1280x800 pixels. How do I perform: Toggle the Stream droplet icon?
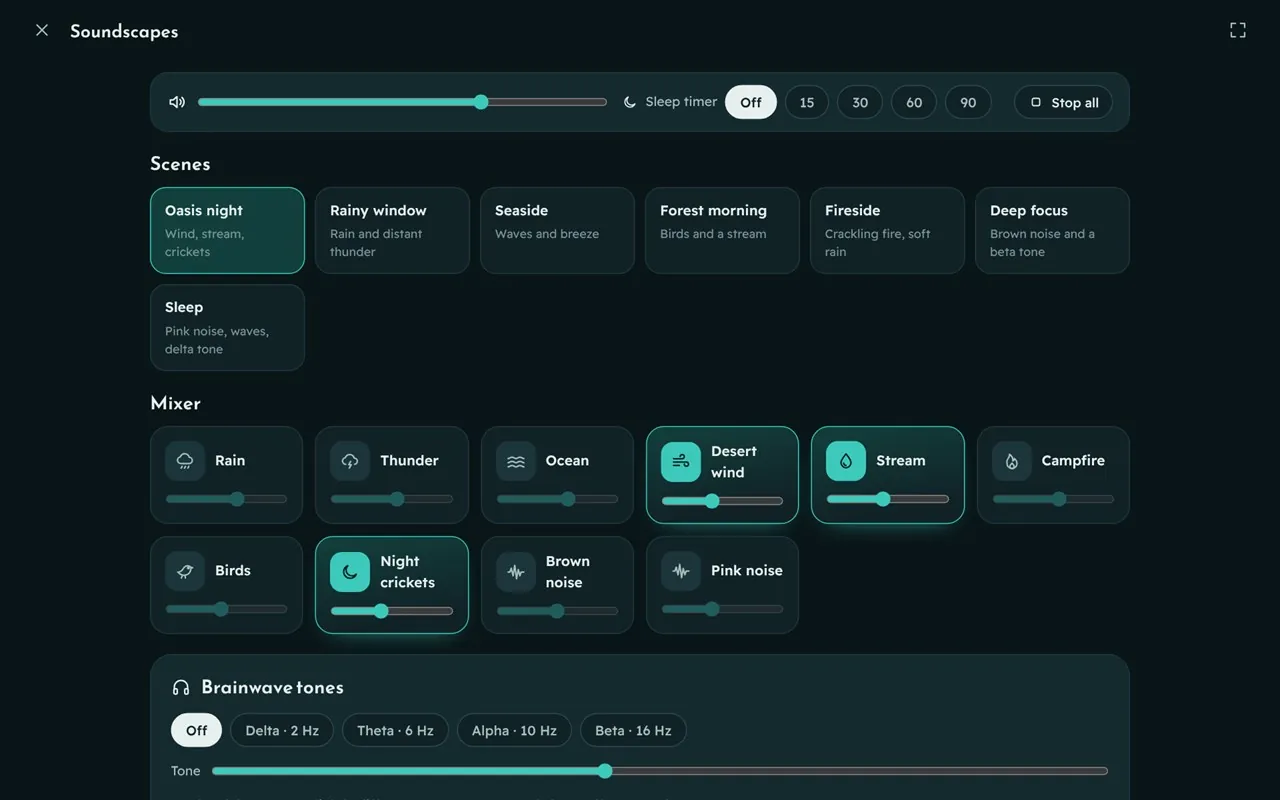tap(846, 461)
